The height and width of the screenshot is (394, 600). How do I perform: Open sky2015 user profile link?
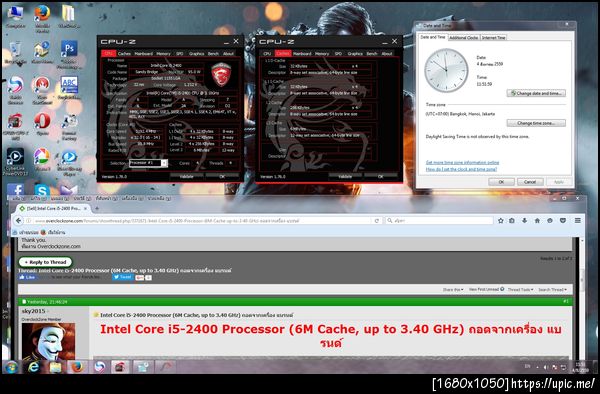tap(33, 311)
